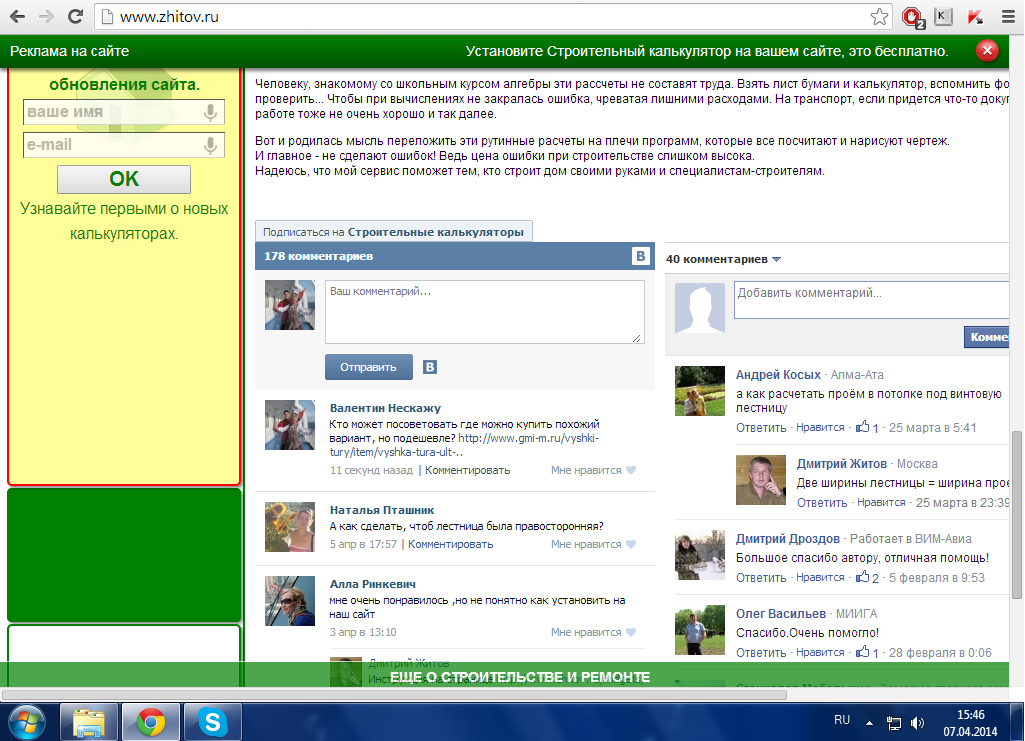Like Валентин Нескажу's comment with heart icon
This screenshot has height=741, width=1025.
pyautogui.click(x=631, y=470)
